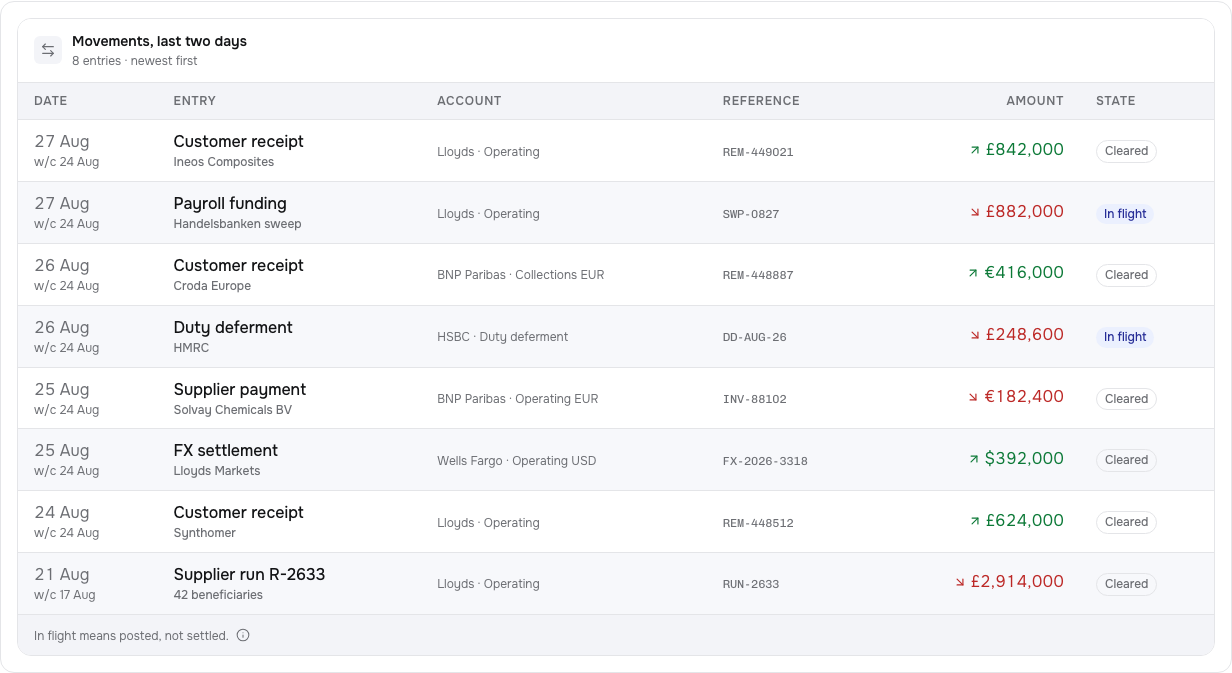
Task: Click the Croda Europe counterparty text
Action: tap(212, 286)
